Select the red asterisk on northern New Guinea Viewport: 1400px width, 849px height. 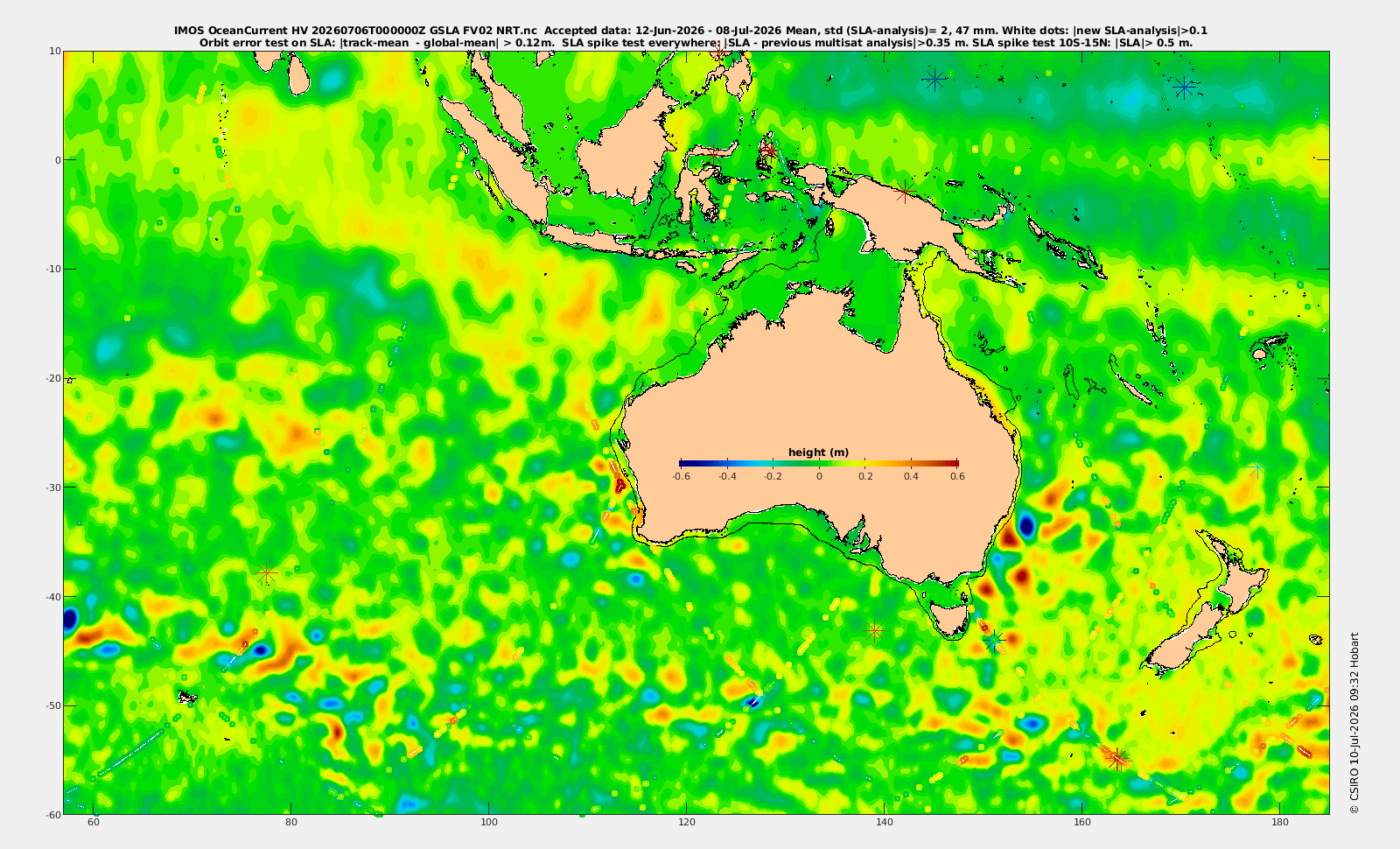(906, 191)
